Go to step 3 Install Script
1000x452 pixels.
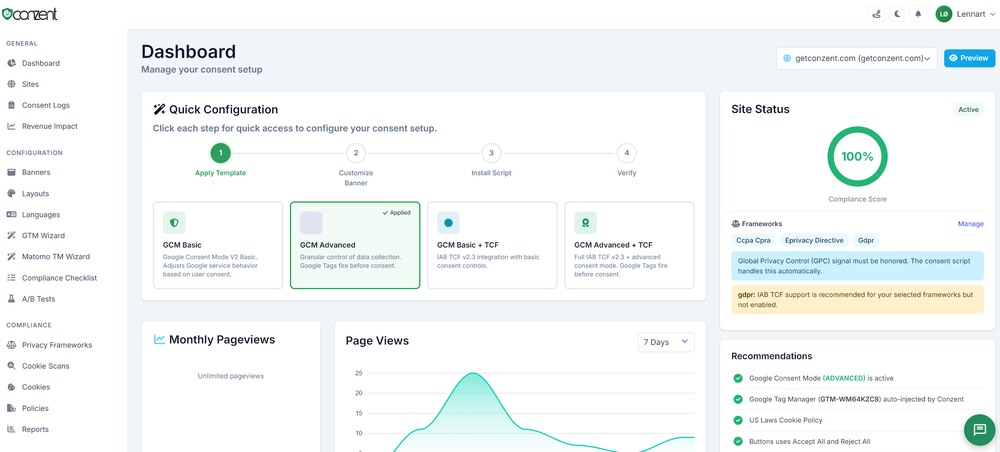[x=491, y=153]
